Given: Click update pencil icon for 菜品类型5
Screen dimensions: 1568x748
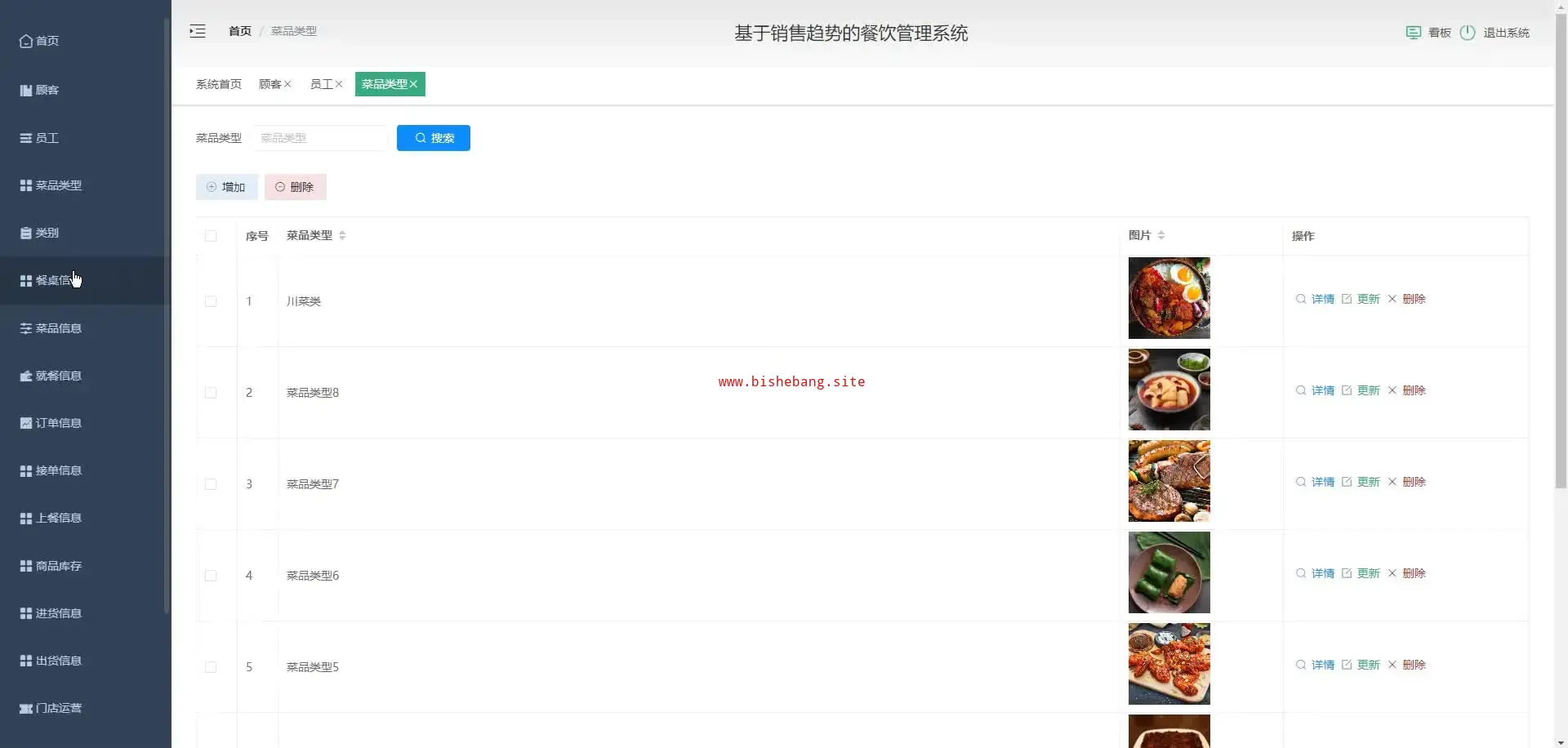Looking at the screenshot, I should (1347, 665).
